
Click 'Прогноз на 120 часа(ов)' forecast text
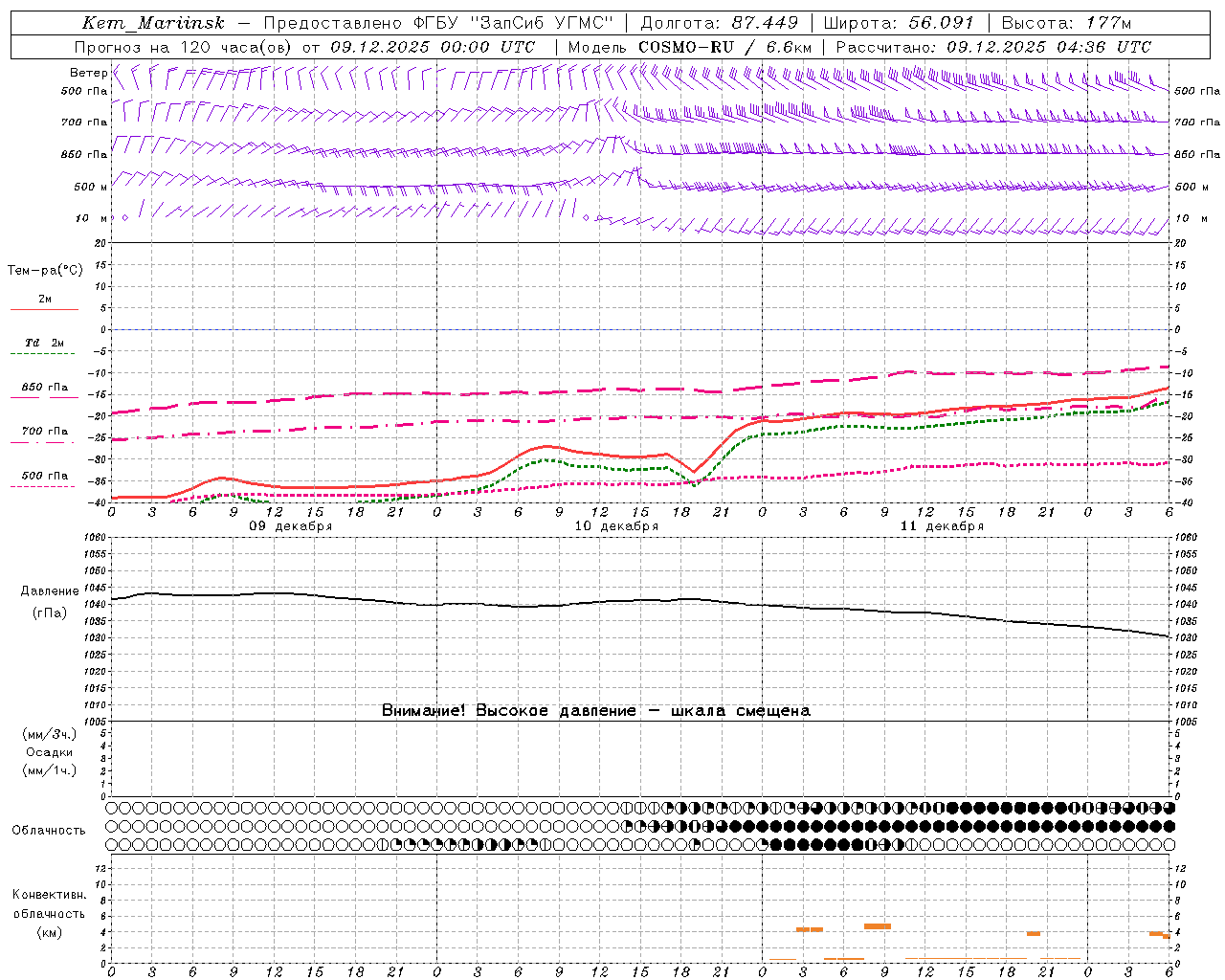[x=184, y=47]
